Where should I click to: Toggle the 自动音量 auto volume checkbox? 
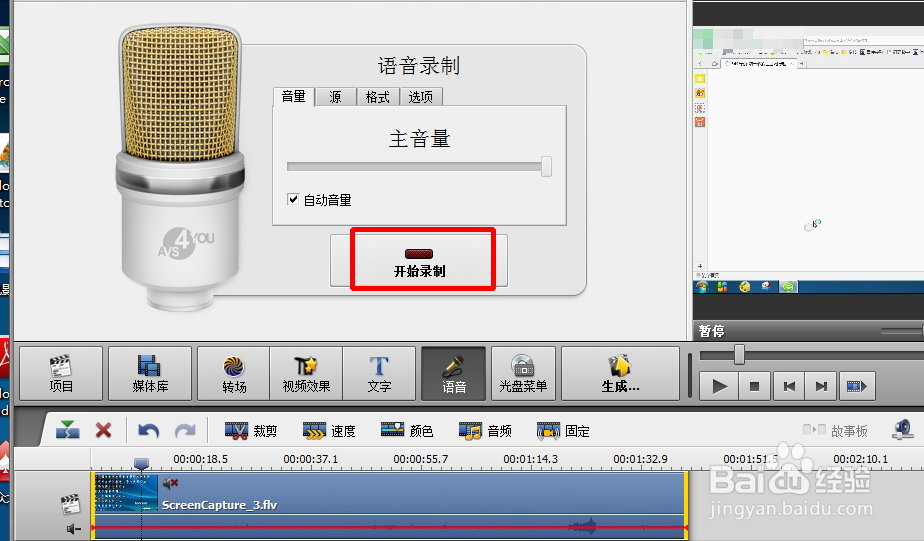293,199
